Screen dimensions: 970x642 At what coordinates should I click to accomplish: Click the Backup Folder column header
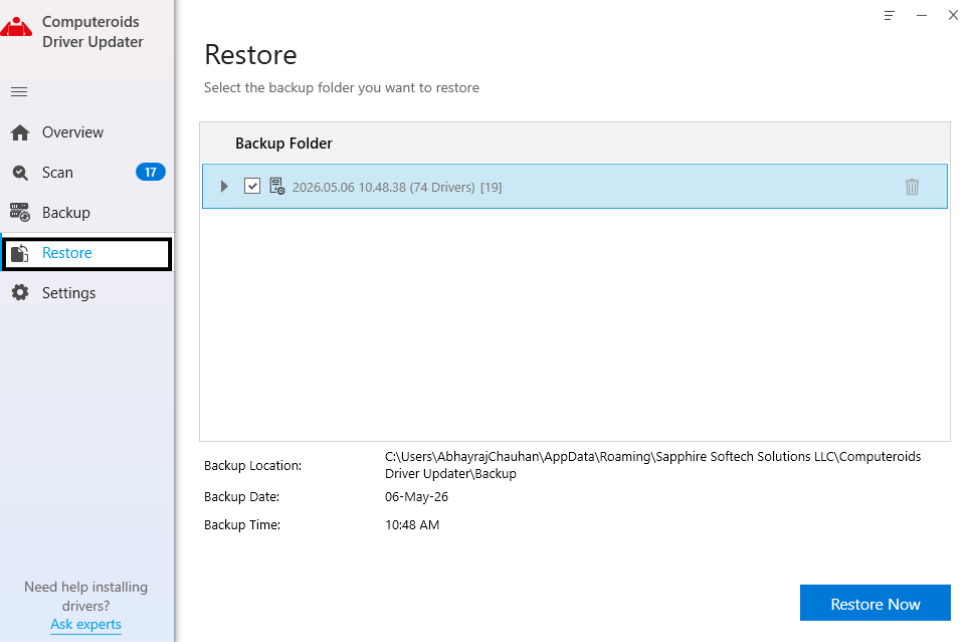coord(283,143)
